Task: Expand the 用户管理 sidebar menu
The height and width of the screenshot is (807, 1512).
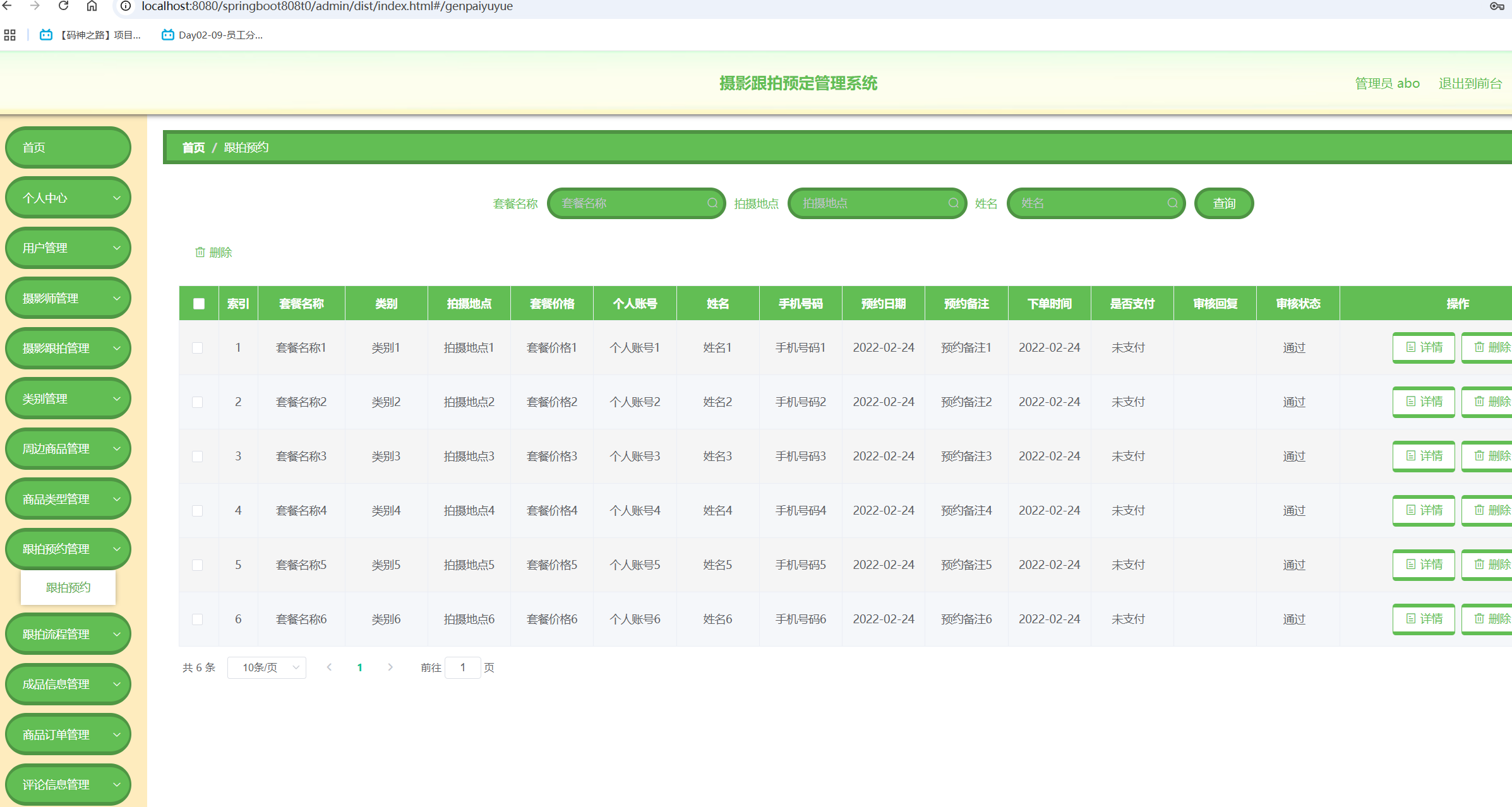Action: pos(68,248)
